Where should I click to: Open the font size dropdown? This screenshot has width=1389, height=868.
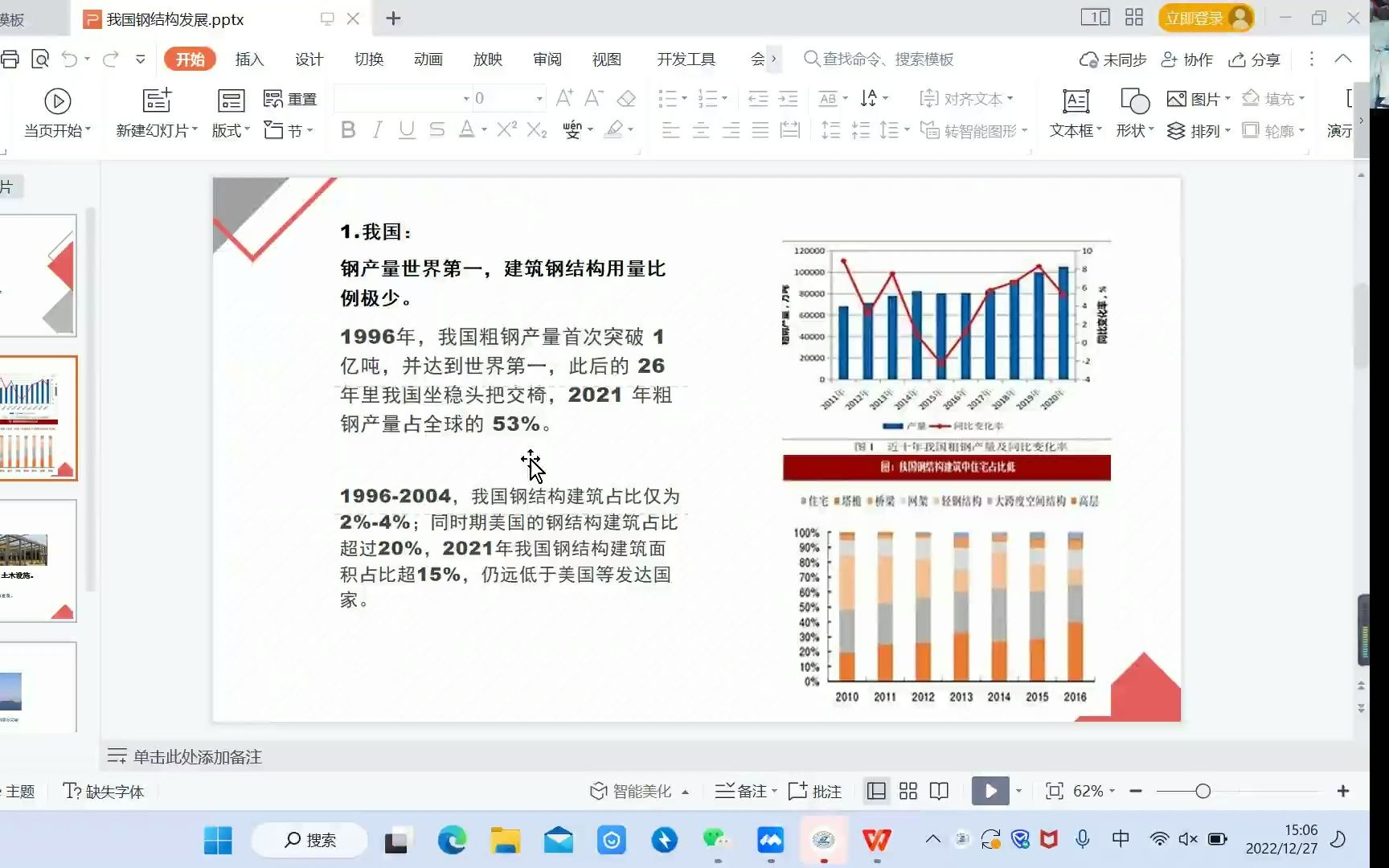click(x=537, y=97)
